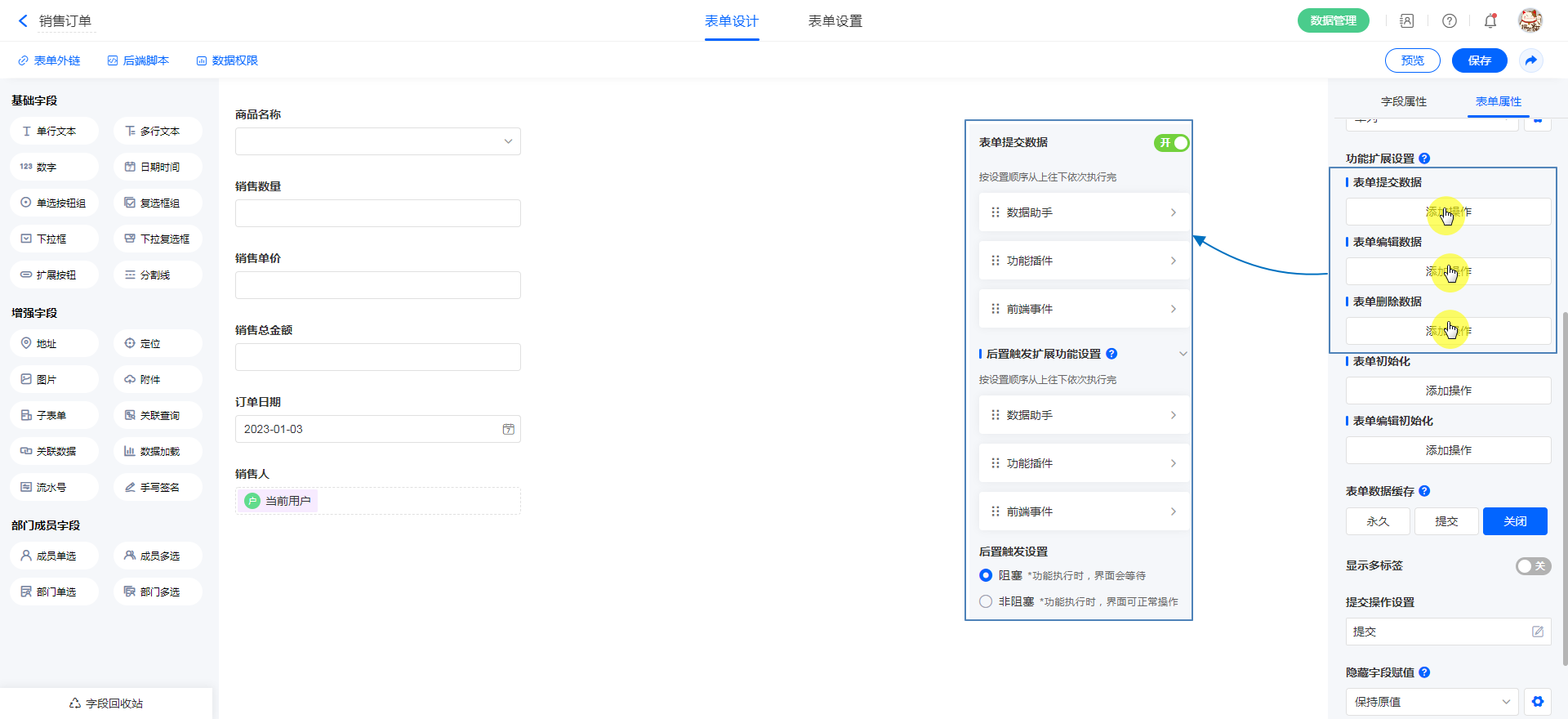Click the back arrow beside 销售订单
This screenshot has height=719, width=1568.
pyautogui.click(x=23, y=21)
